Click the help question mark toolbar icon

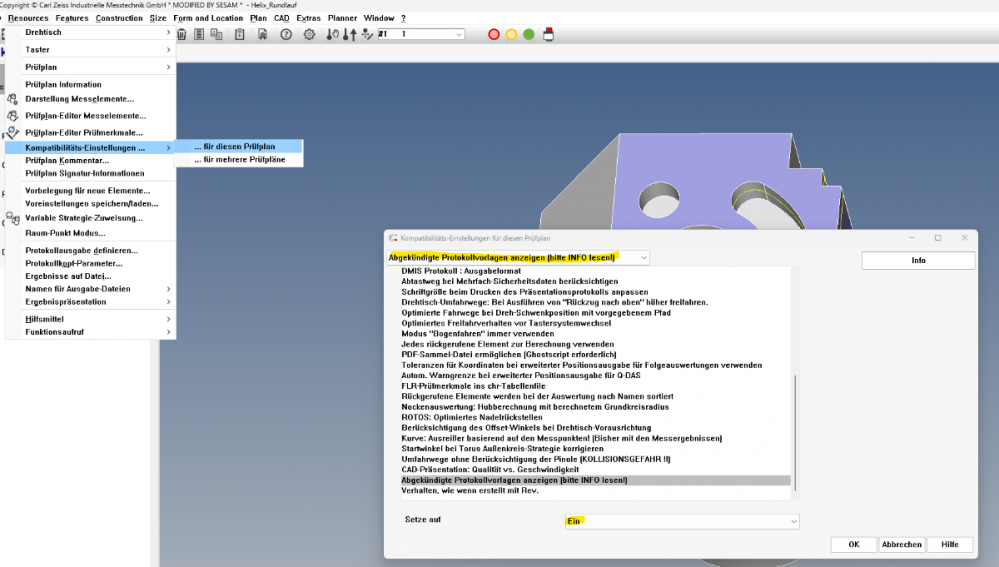point(286,34)
